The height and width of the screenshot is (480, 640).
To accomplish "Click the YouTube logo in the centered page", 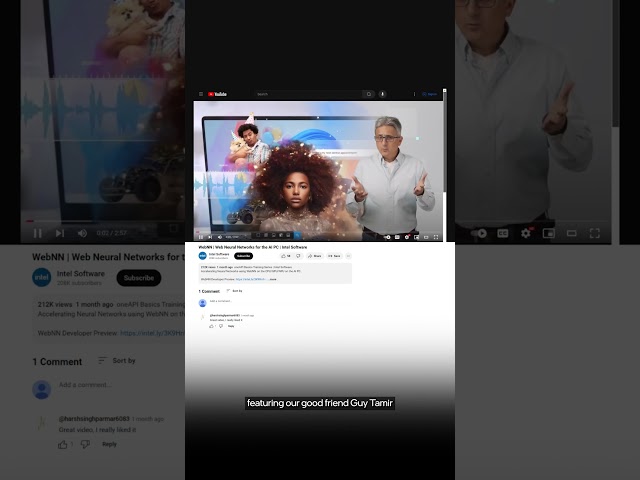I will [218, 94].
